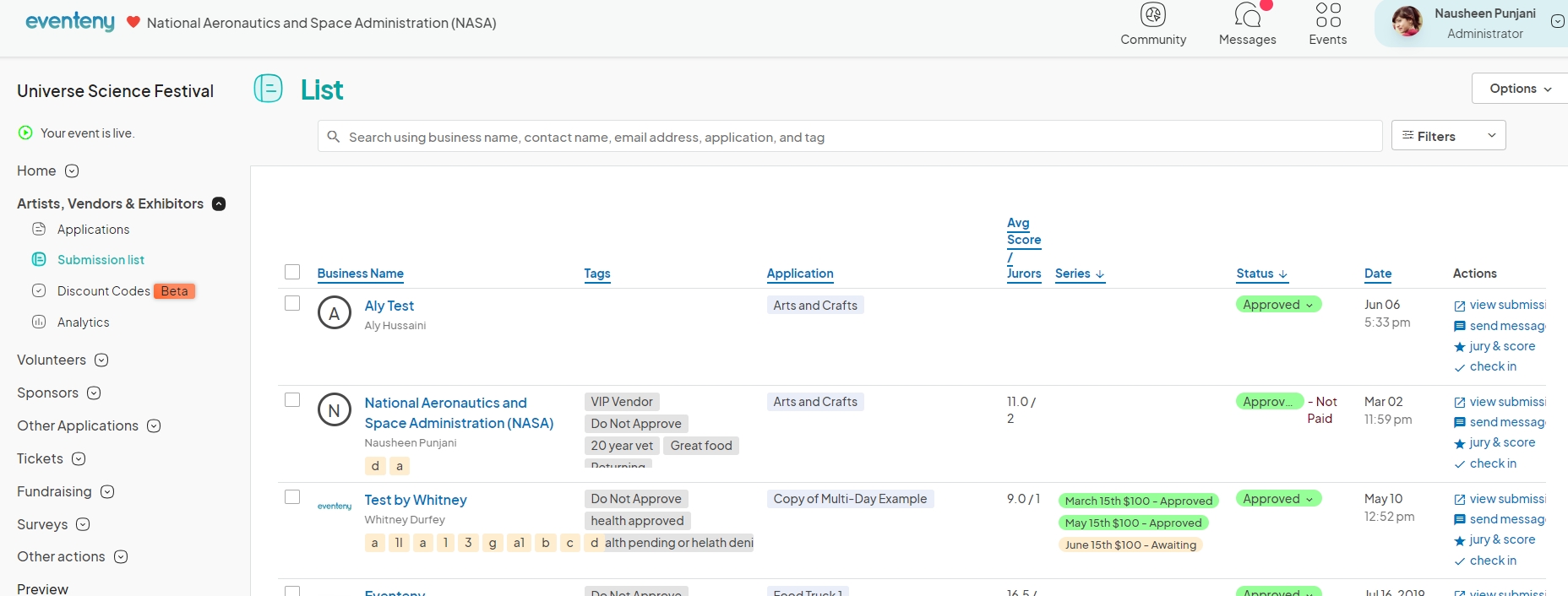The image size is (1568, 596).
Task: Sort by Tags column header
Action: [597, 274]
